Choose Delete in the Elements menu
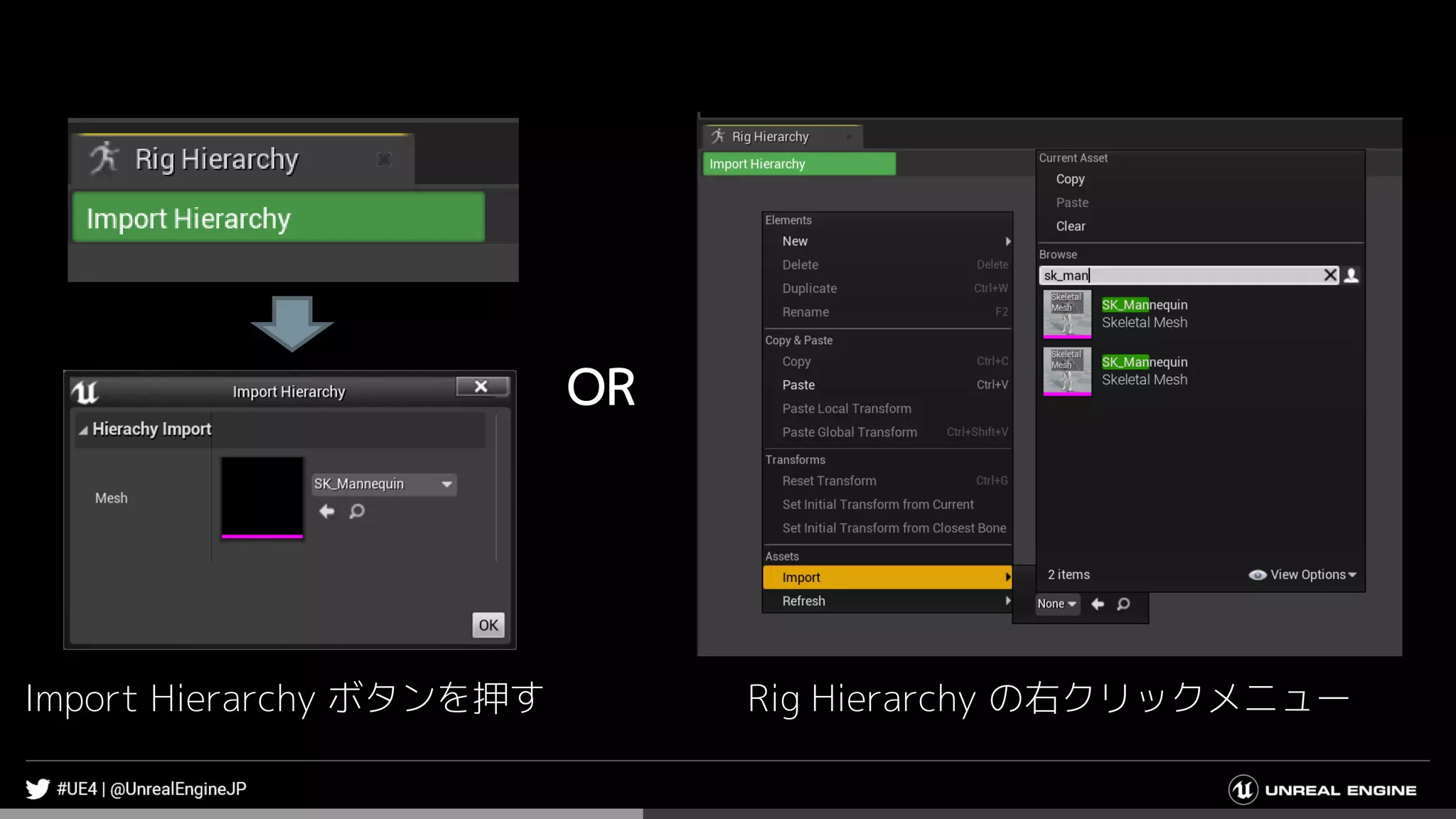This screenshot has width=1456, height=819. (887, 264)
